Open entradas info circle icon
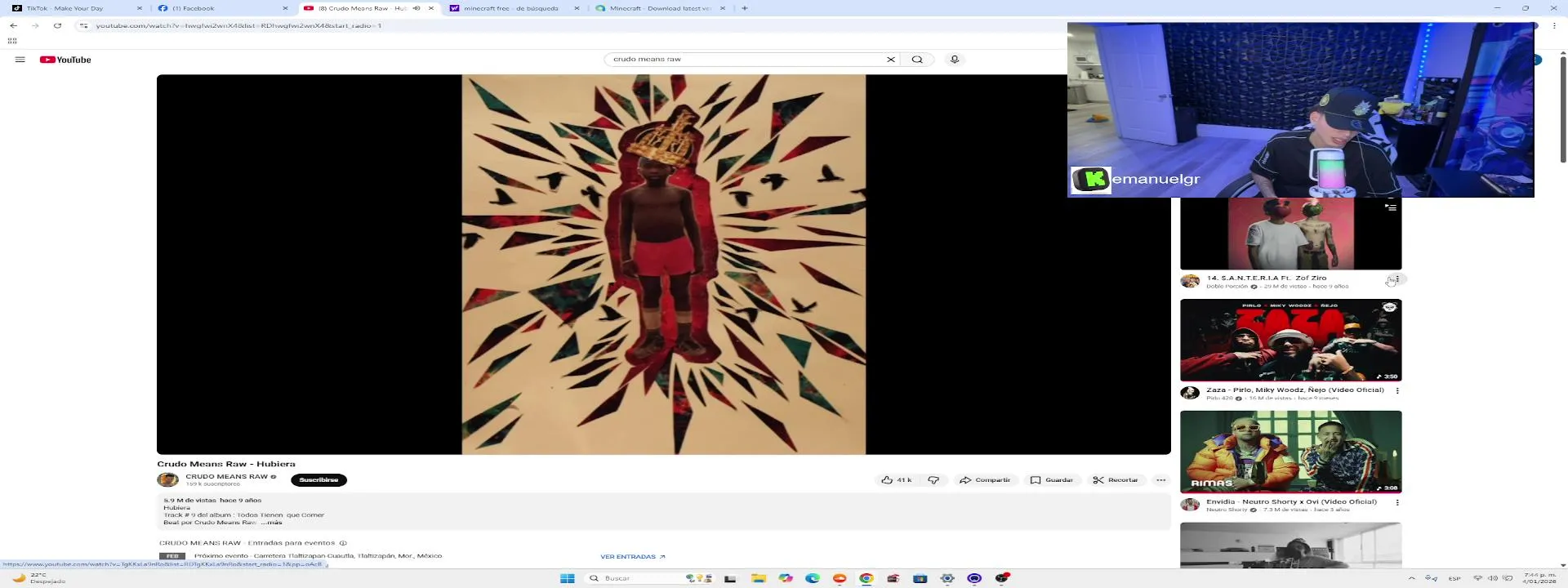 tap(343, 543)
